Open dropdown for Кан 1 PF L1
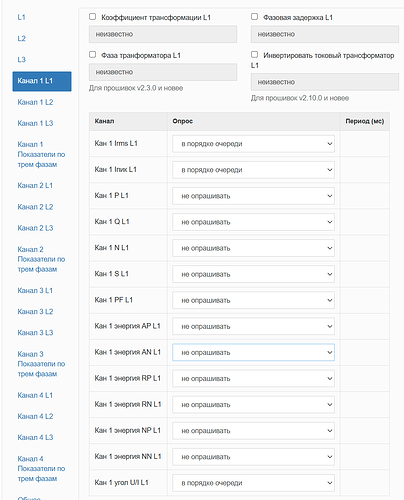The height and width of the screenshot is (500, 404). 253,300
